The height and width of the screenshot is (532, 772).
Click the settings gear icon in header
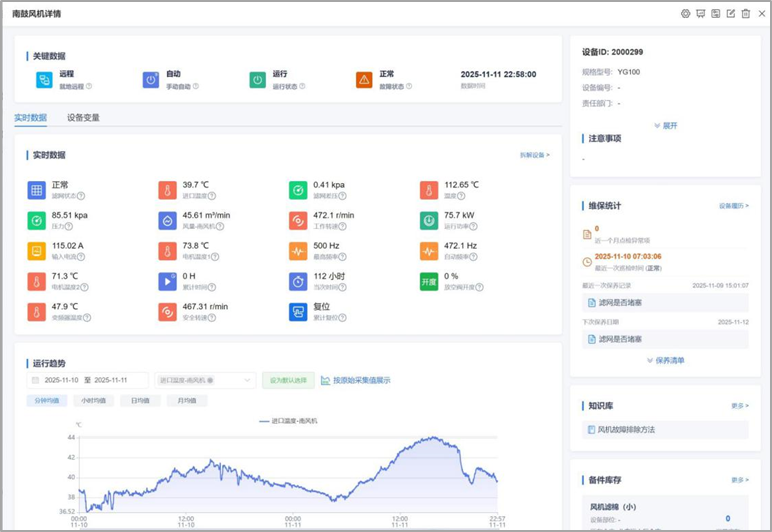point(686,13)
